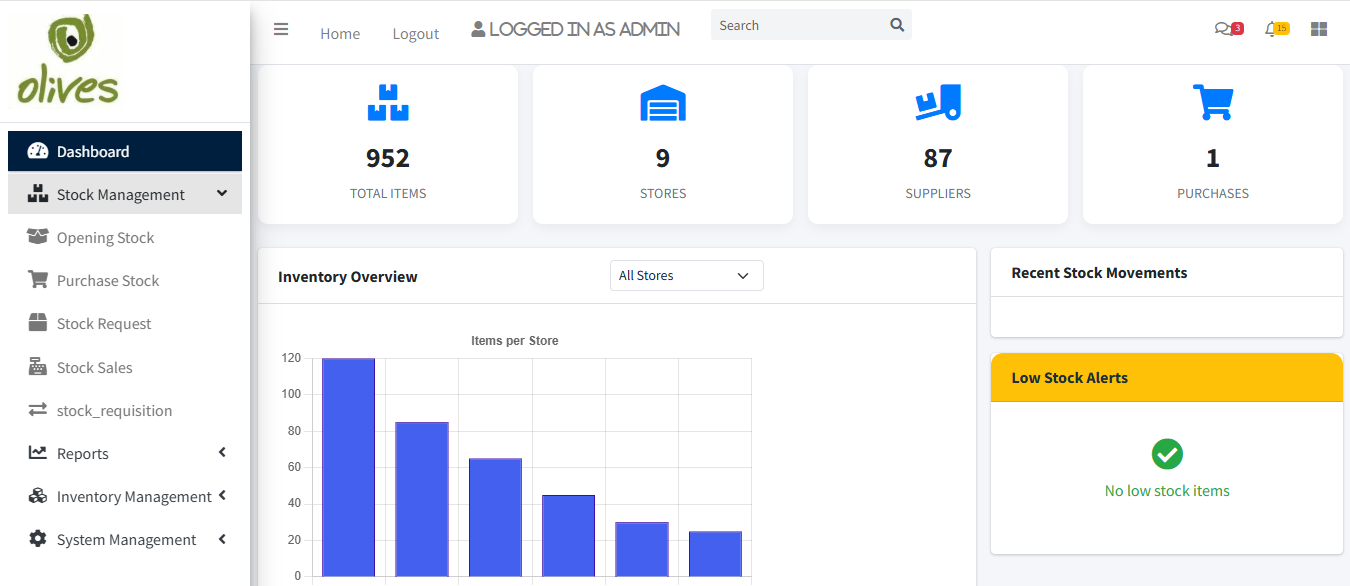Viewport: 1350px width, 586px height.
Task: Click the hamburger menu toggle icon
Action: click(281, 30)
